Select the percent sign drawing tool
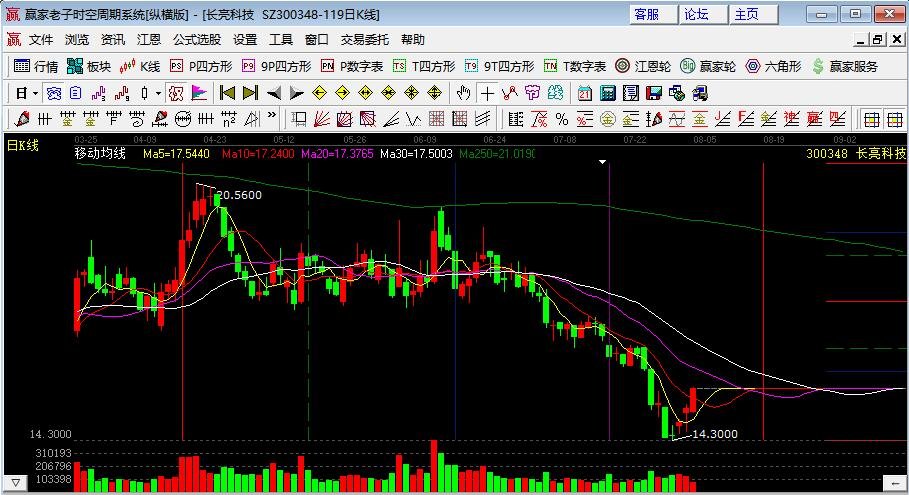This screenshot has height=495, width=909. (562, 119)
